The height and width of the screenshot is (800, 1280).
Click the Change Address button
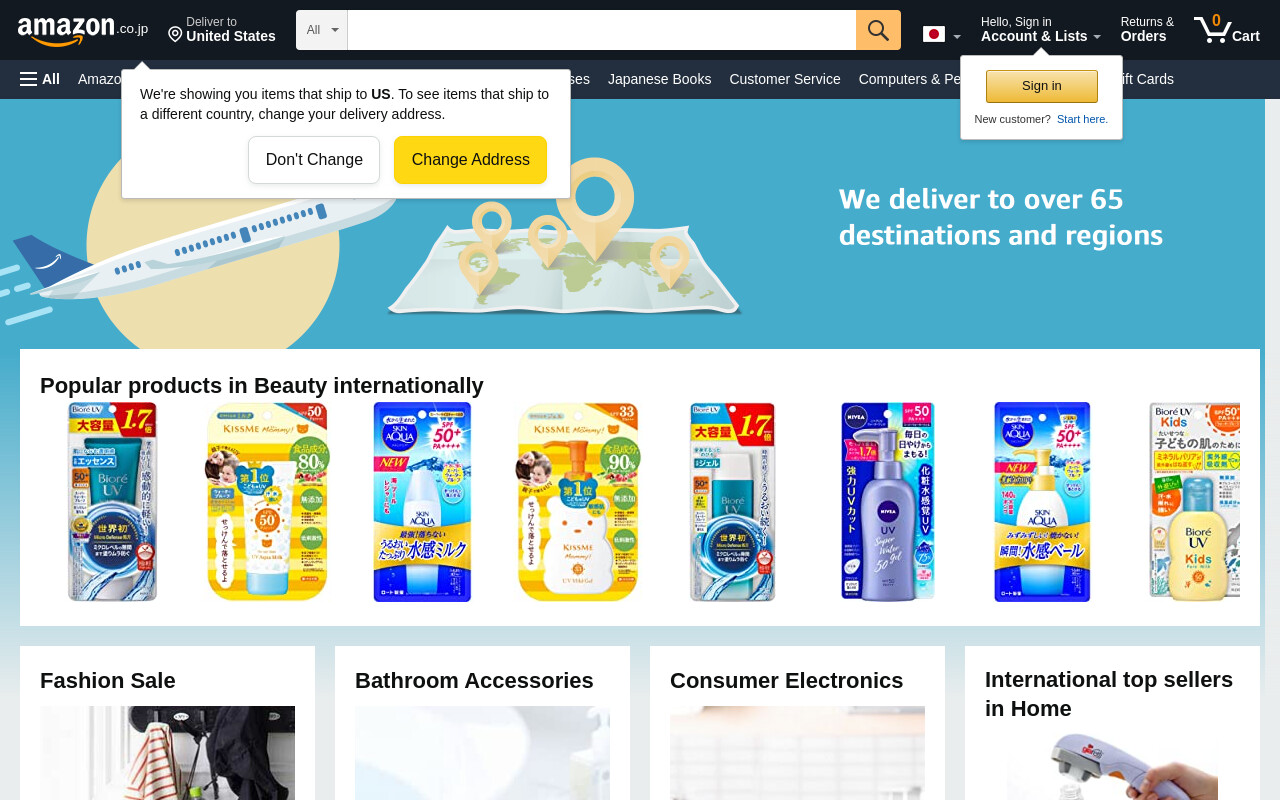[471, 160]
